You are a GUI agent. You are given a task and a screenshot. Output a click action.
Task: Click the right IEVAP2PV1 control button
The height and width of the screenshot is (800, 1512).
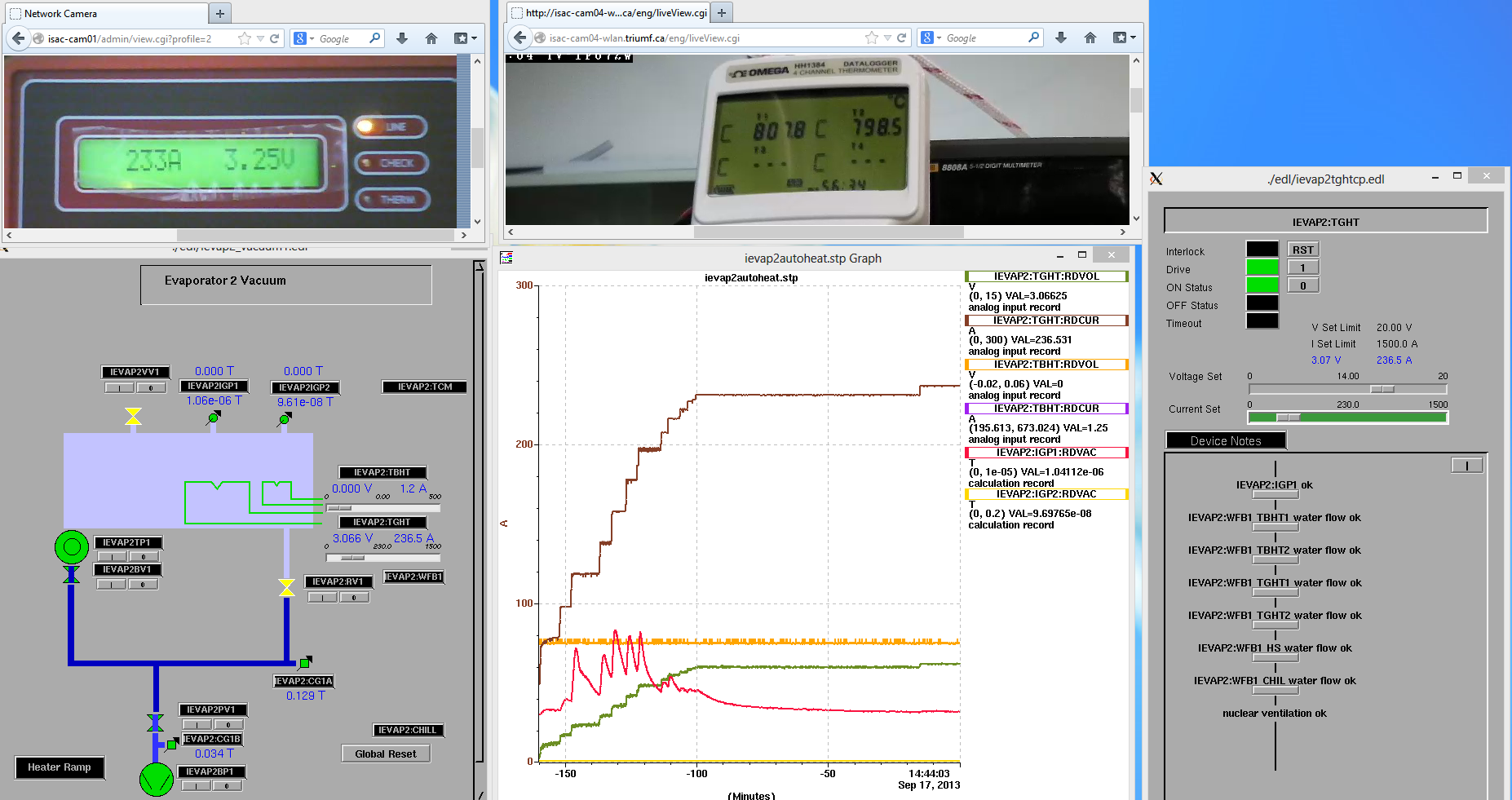click(228, 725)
